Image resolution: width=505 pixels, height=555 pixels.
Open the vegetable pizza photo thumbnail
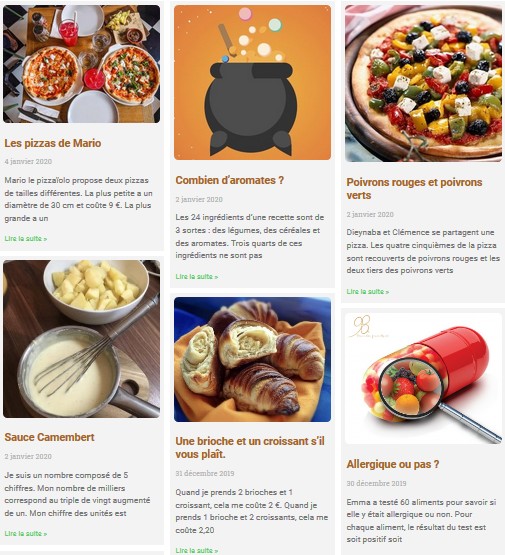coord(423,84)
